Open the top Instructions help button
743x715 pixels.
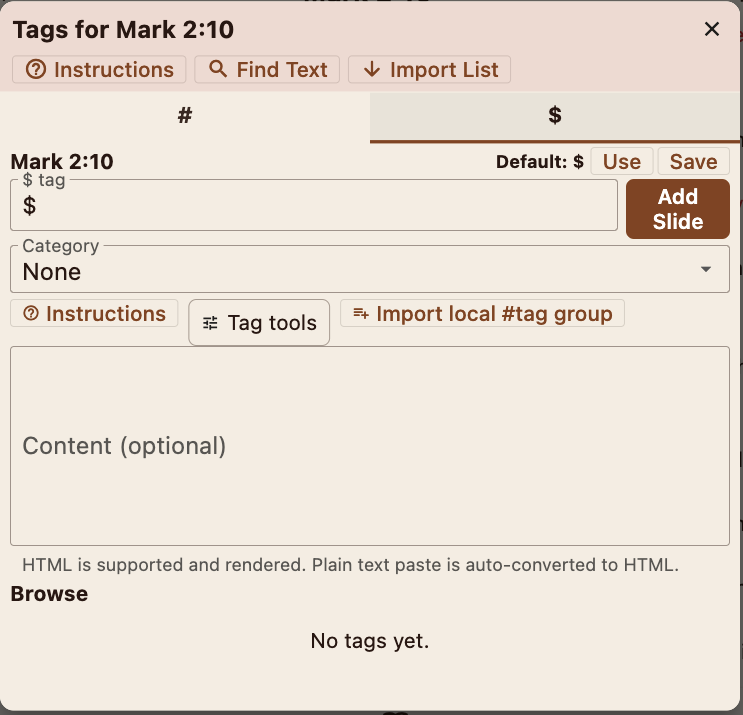tap(99, 70)
